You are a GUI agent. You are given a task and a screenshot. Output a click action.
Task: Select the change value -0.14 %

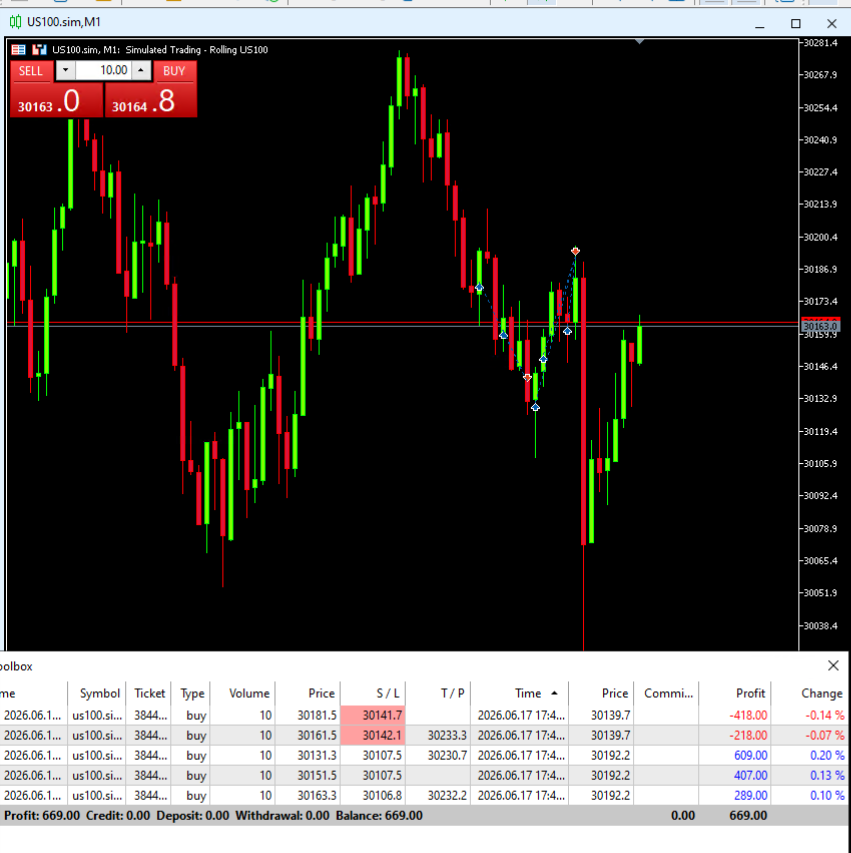pos(825,715)
